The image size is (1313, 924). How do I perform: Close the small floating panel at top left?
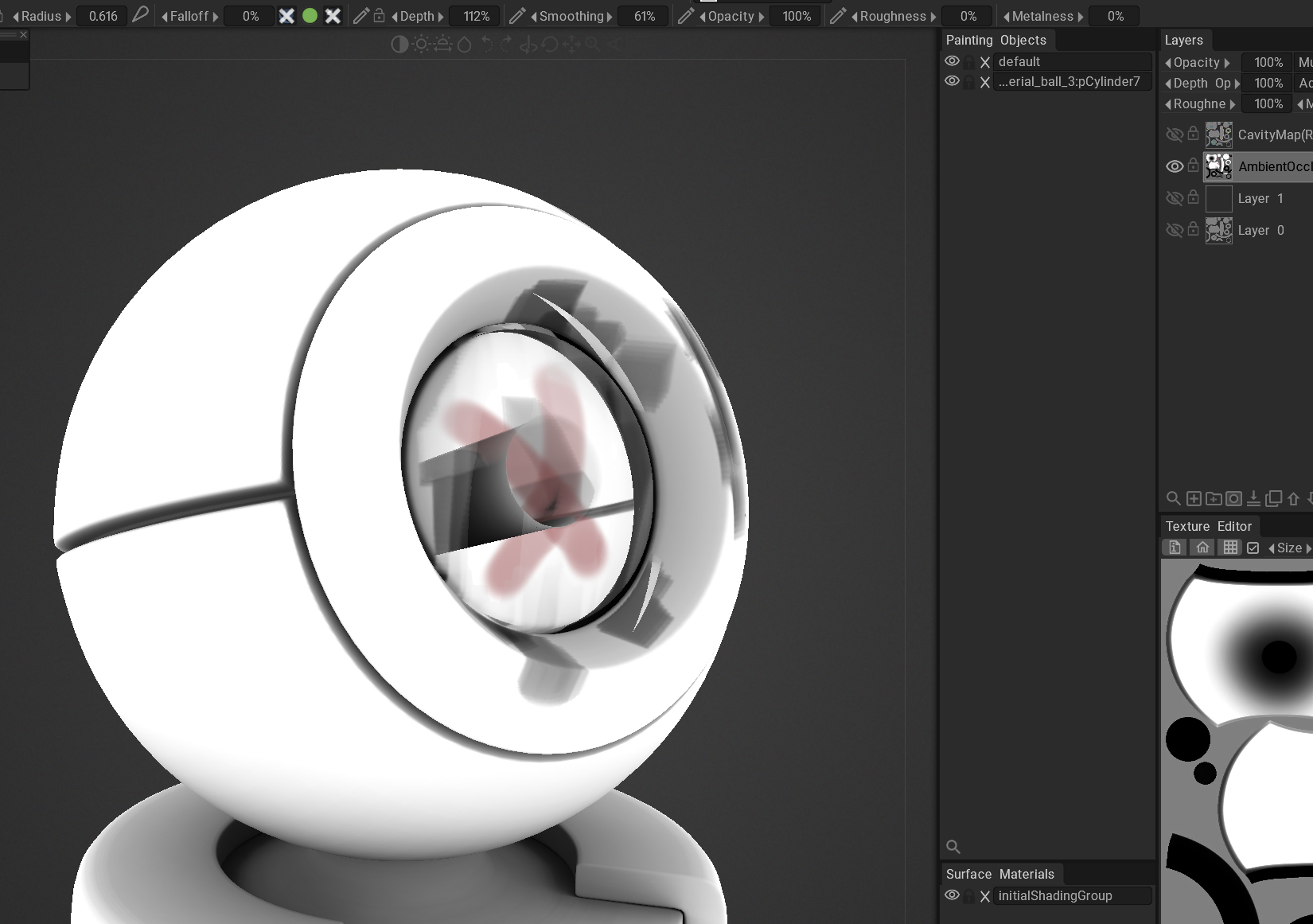(24, 35)
